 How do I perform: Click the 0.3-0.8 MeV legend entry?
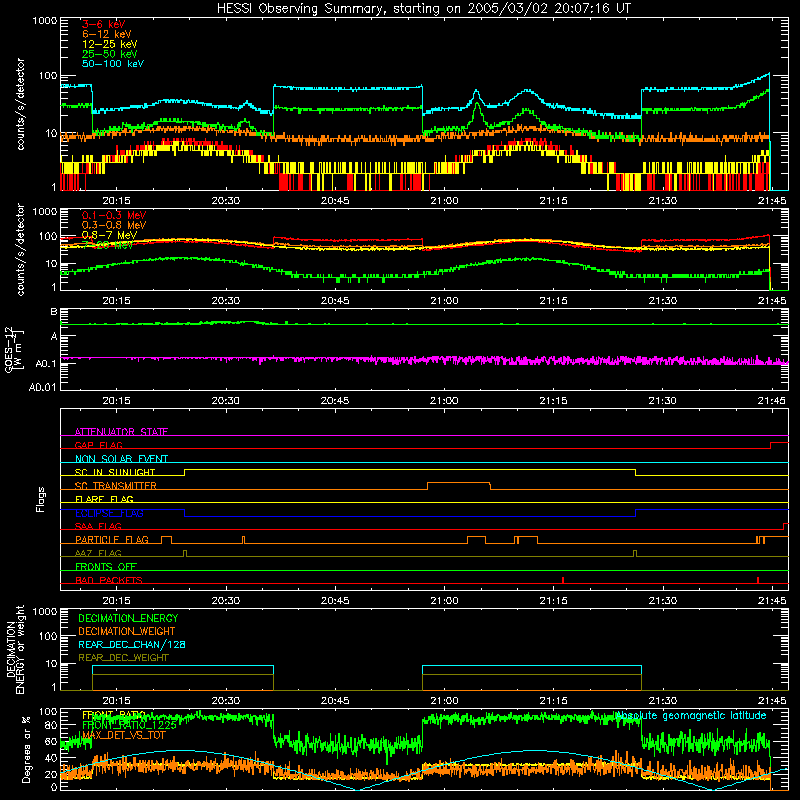pyautogui.click(x=114, y=225)
